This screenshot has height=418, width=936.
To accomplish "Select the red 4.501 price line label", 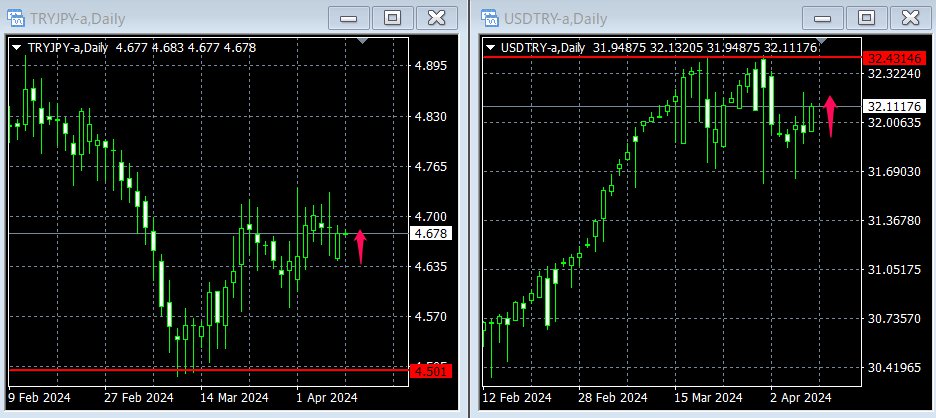I will [430, 371].
